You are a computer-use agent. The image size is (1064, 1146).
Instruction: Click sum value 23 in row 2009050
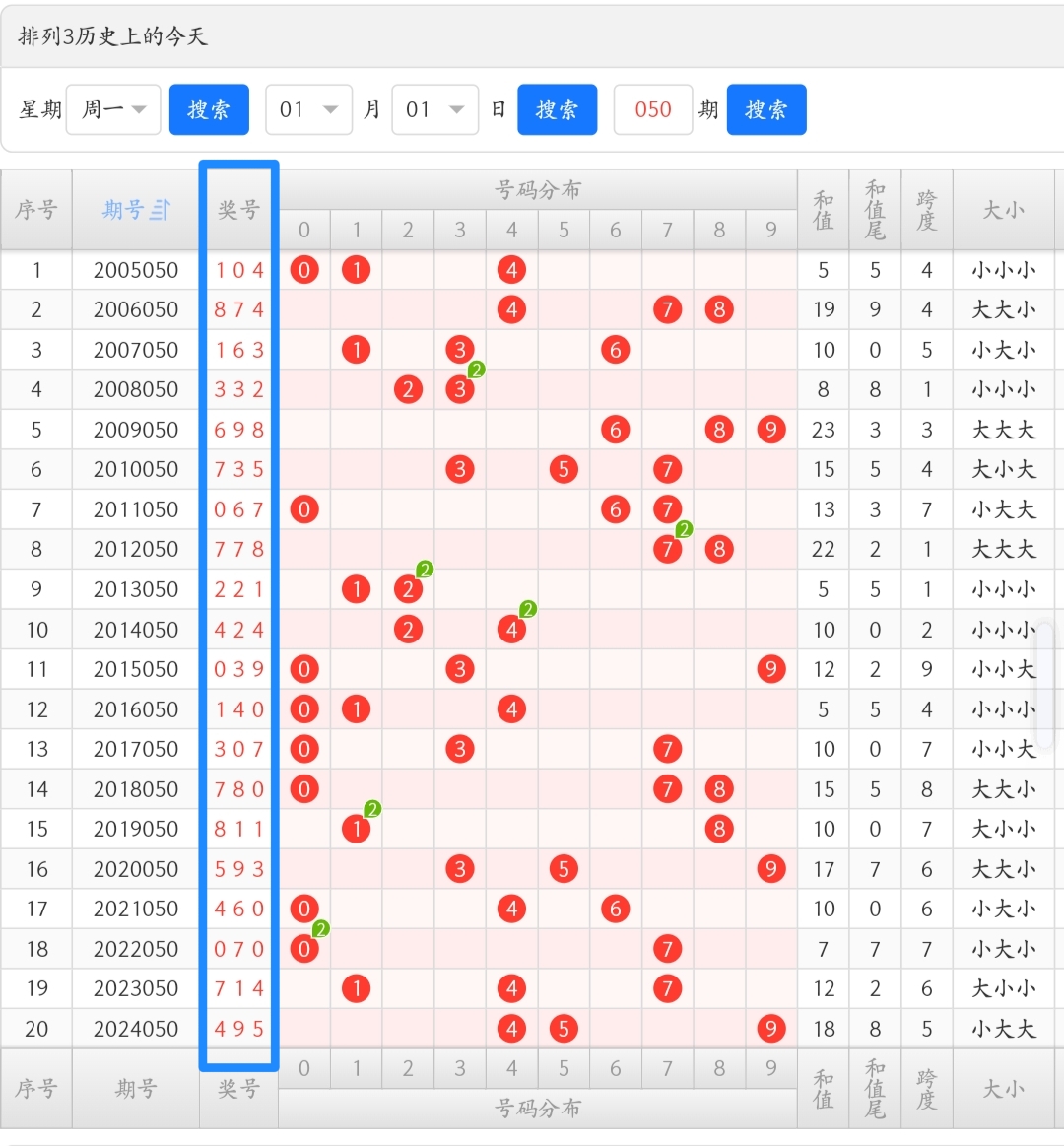[824, 430]
